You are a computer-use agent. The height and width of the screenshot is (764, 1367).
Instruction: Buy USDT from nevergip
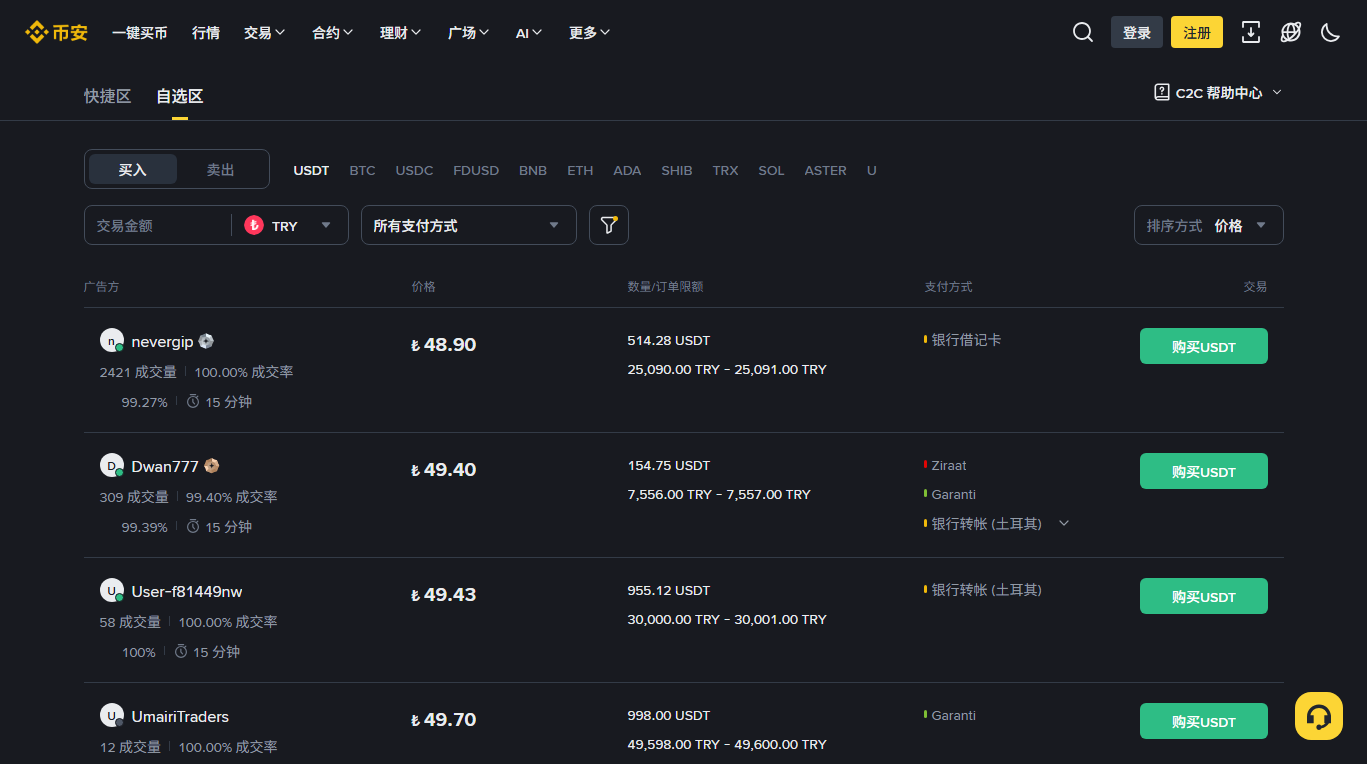click(x=1204, y=346)
